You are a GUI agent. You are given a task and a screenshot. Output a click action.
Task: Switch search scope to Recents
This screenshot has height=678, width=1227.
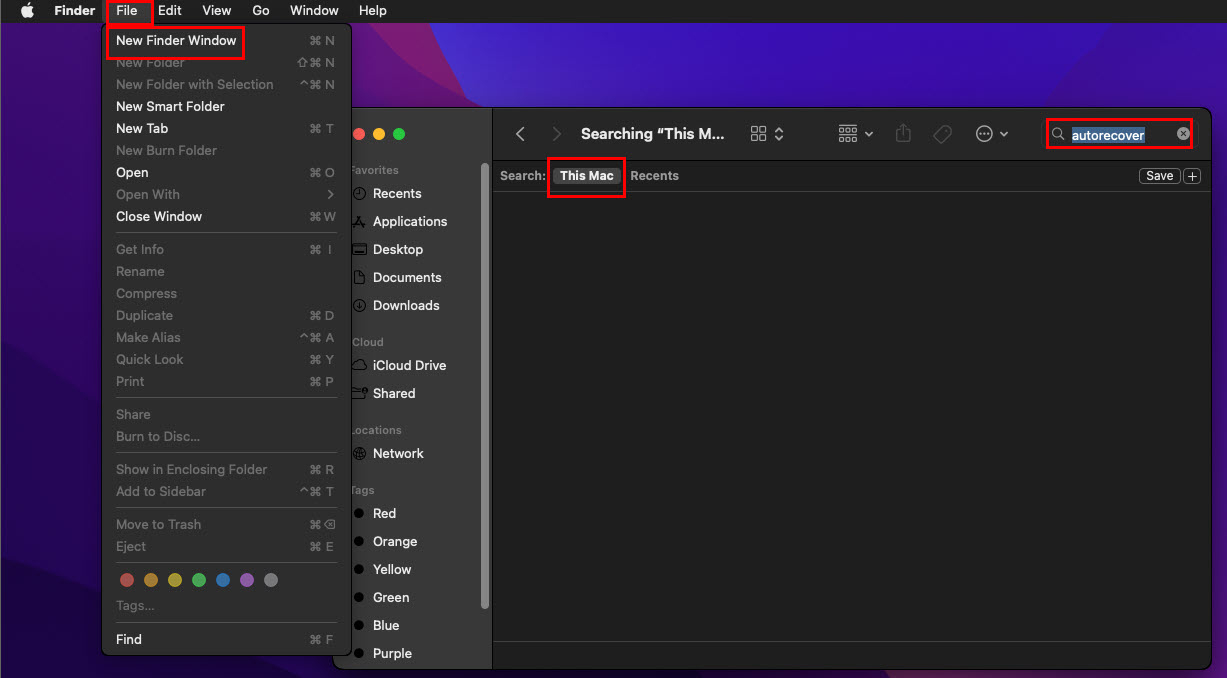pyautogui.click(x=654, y=176)
